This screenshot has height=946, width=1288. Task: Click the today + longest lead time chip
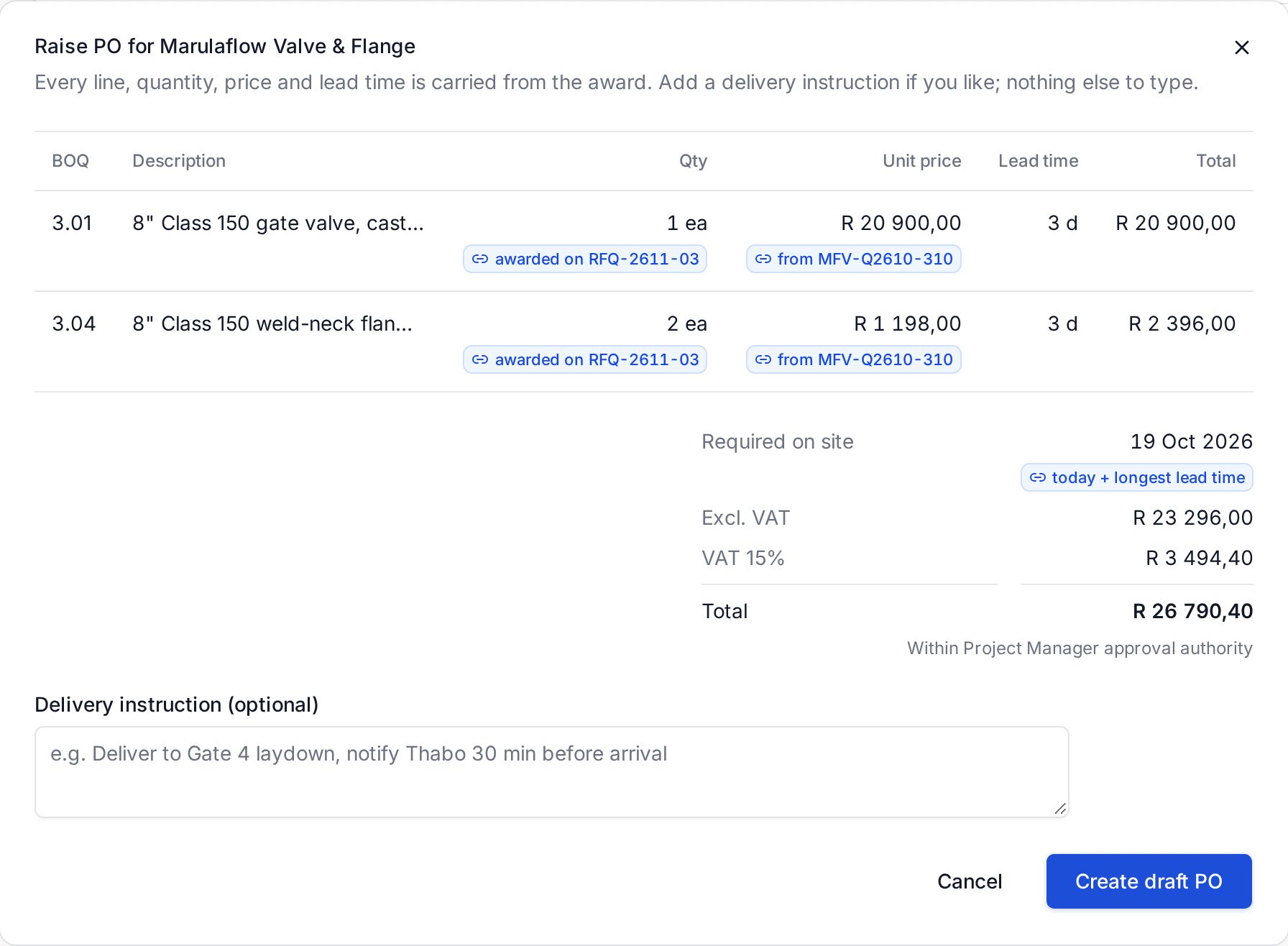[x=1136, y=477]
